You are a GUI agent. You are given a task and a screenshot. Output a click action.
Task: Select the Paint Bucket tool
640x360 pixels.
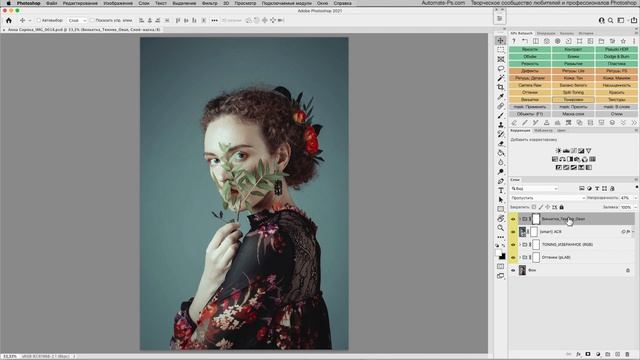[x=501, y=153]
